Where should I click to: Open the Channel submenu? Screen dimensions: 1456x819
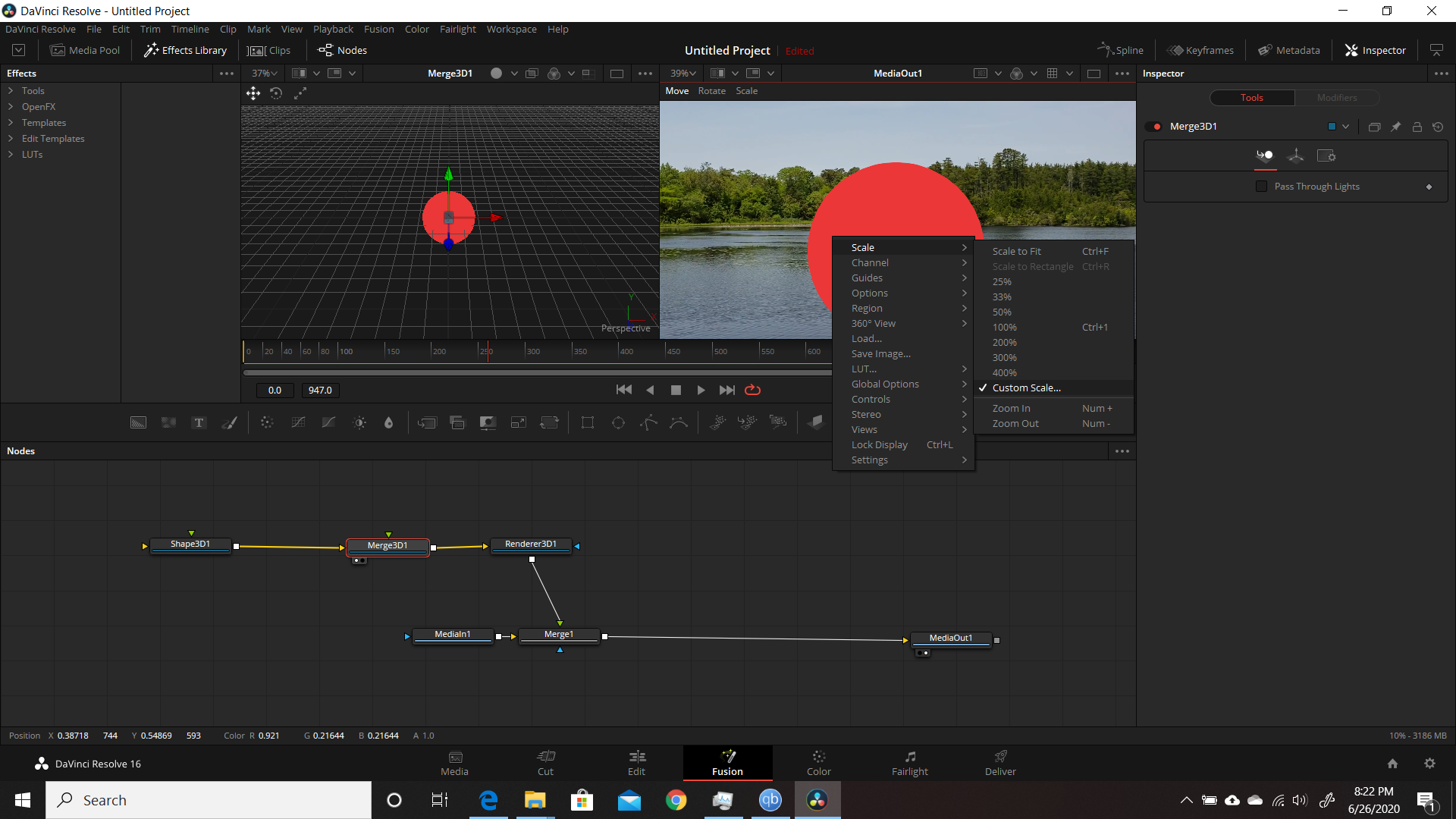[902, 263]
